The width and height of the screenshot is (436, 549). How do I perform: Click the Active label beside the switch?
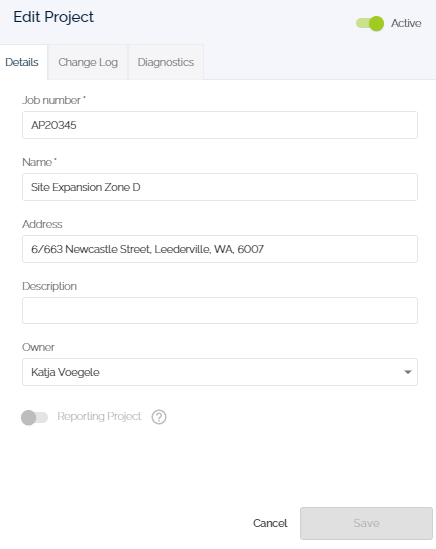click(406, 23)
